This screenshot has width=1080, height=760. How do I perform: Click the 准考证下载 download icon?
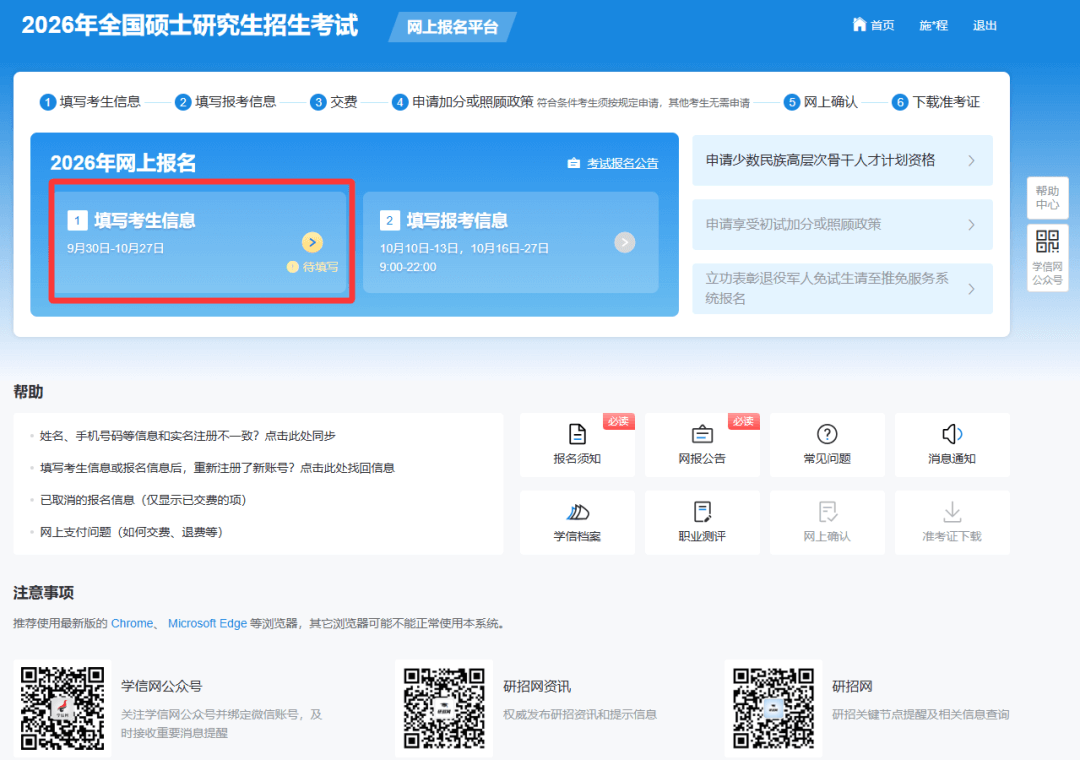(x=952, y=512)
